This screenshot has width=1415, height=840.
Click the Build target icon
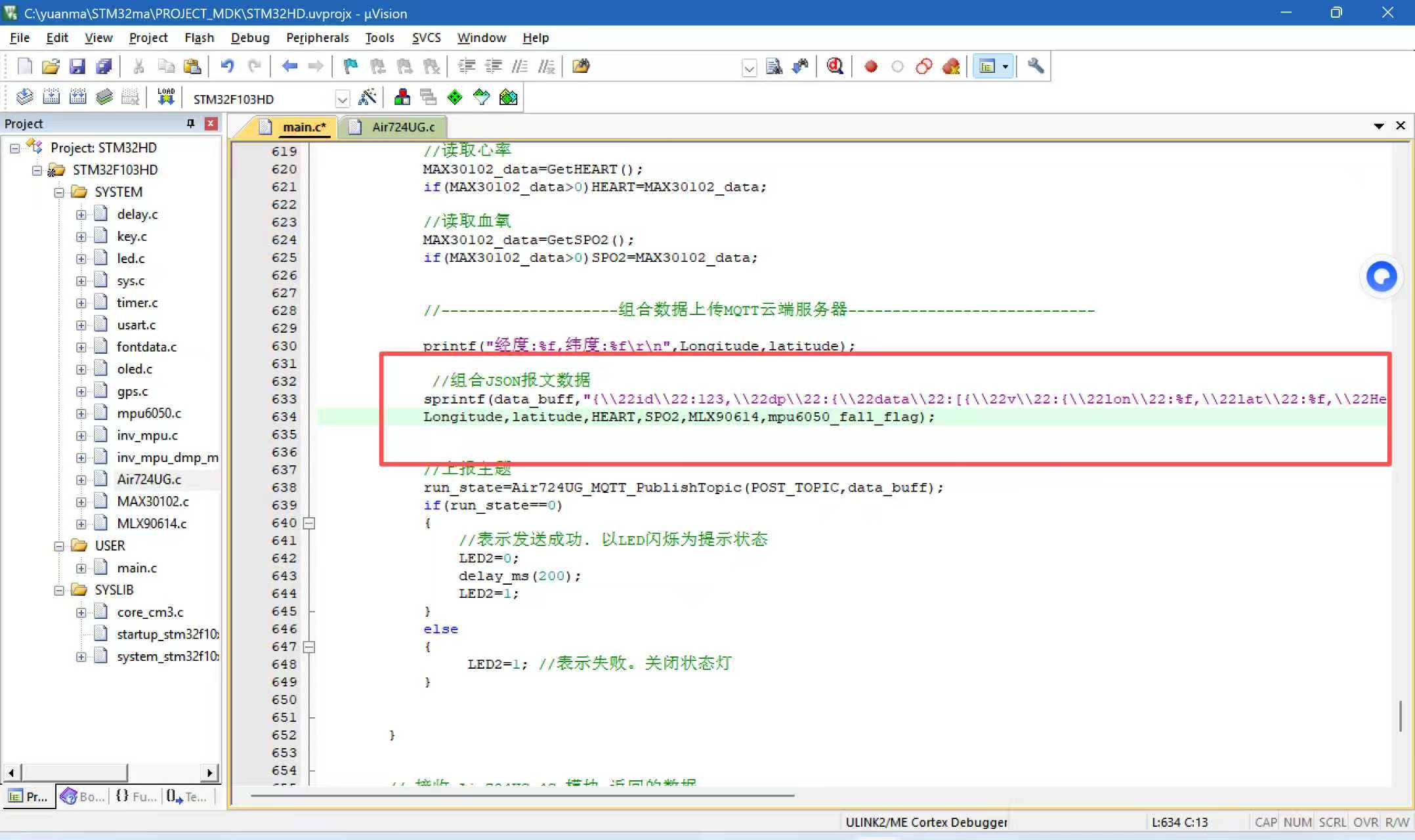51,98
